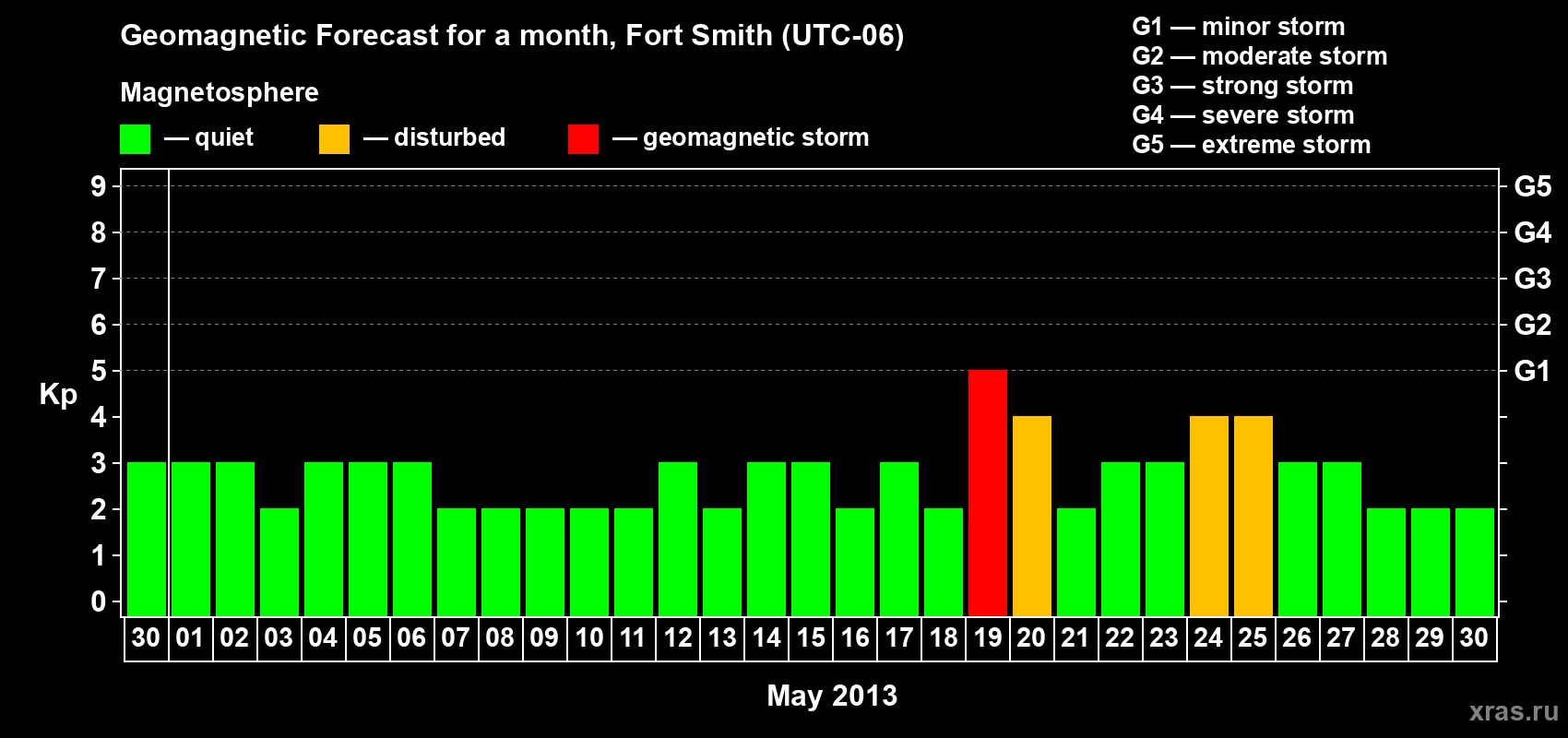
Task: Click the green bar for day 21
Action: tap(1076, 562)
